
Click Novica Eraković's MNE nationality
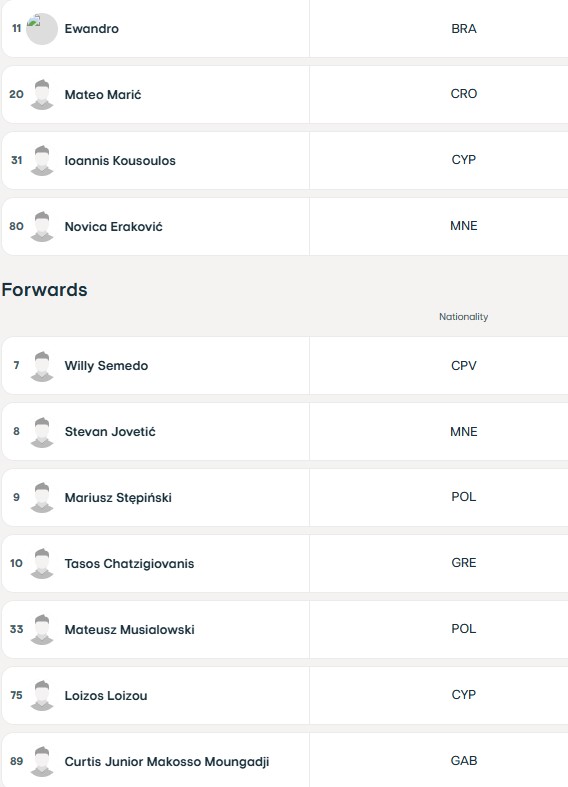click(x=464, y=226)
